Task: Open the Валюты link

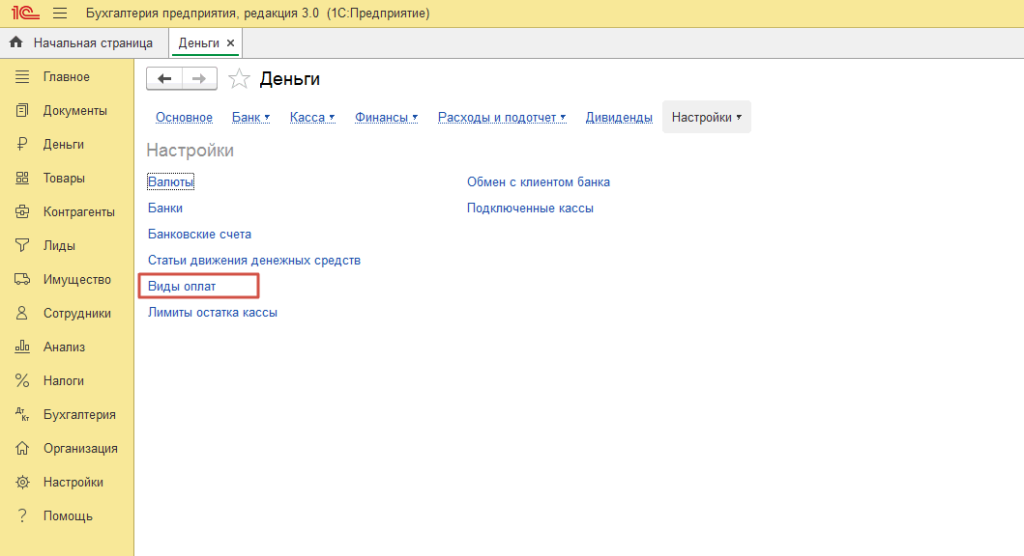Action: 171,182
